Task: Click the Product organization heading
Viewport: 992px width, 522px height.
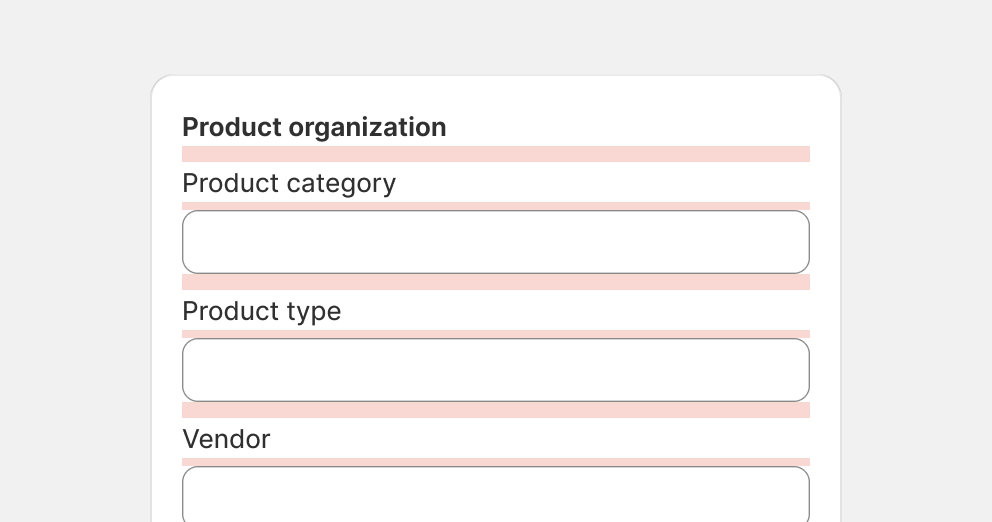Action: click(x=314, y=127)
